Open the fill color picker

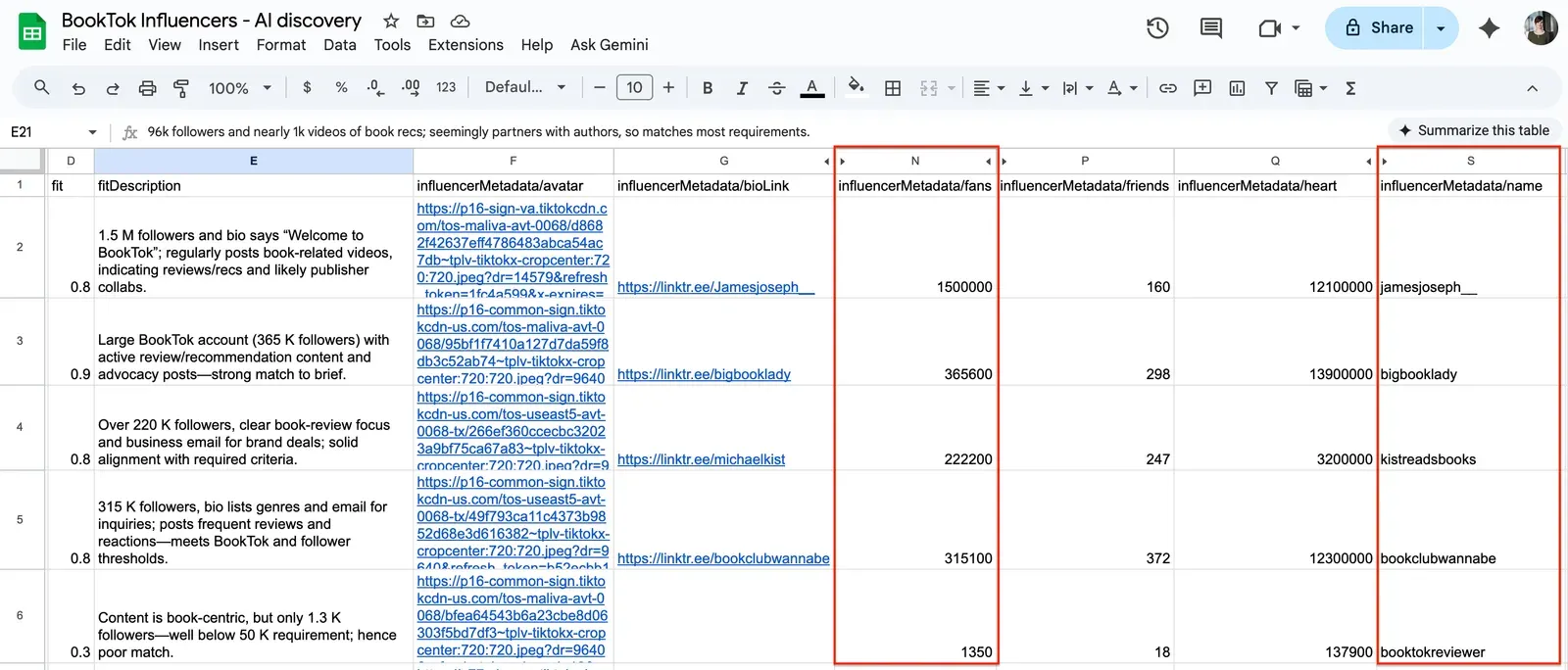coord(856,87)
